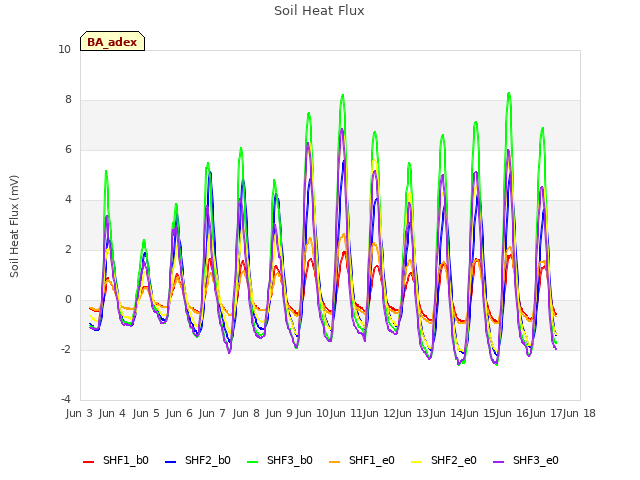Image resolution: width=640 pixels, height=480 pixels.
Task: Click the highest green peak near Jun 16
Action: [x=509, y=93]
